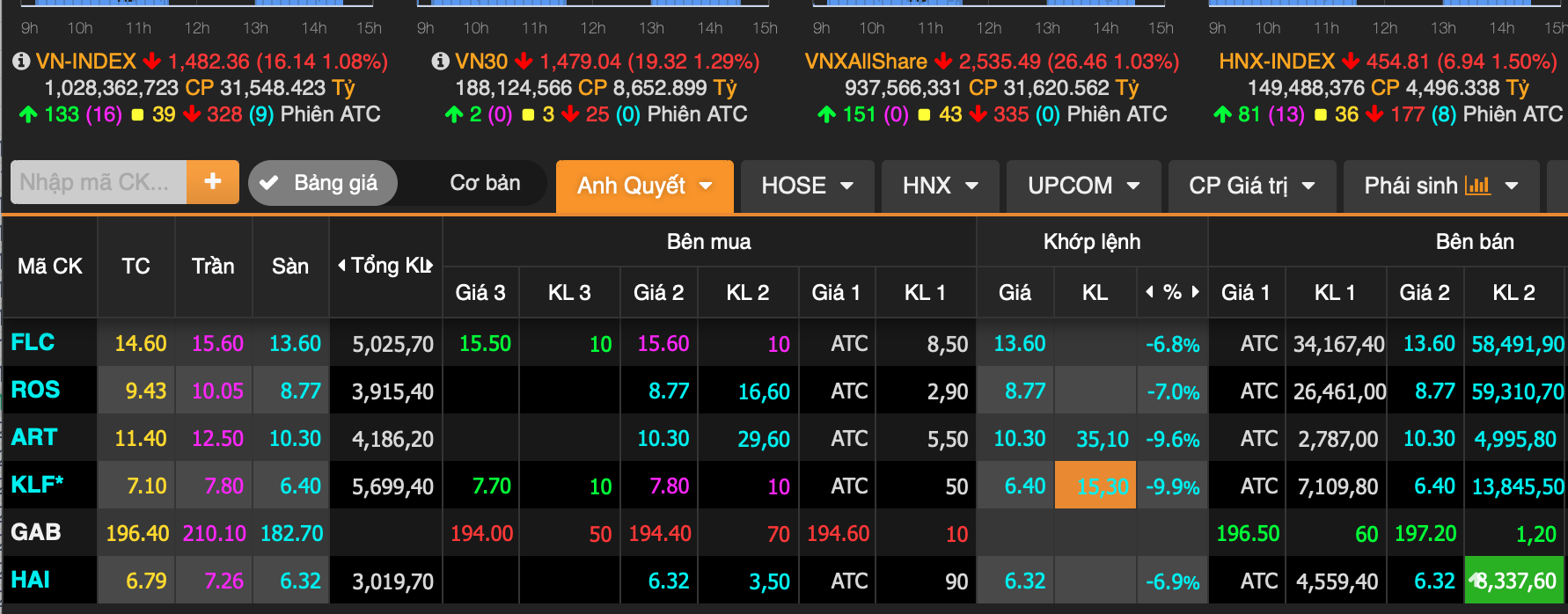Click right arrow beside Tổng KL header
The image size is (1568, 614).
point(429,266)
